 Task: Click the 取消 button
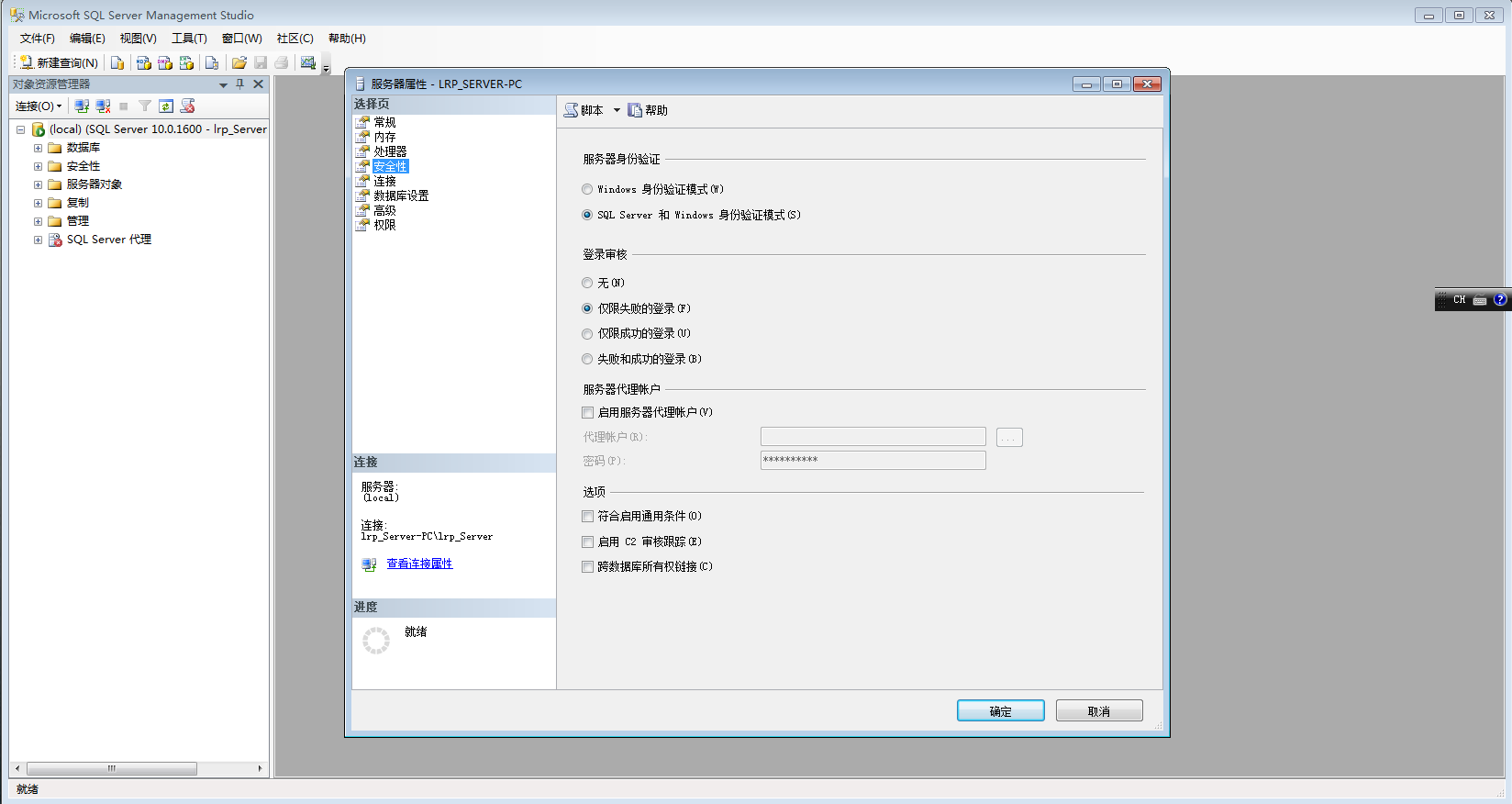(x=1099, y=711)
